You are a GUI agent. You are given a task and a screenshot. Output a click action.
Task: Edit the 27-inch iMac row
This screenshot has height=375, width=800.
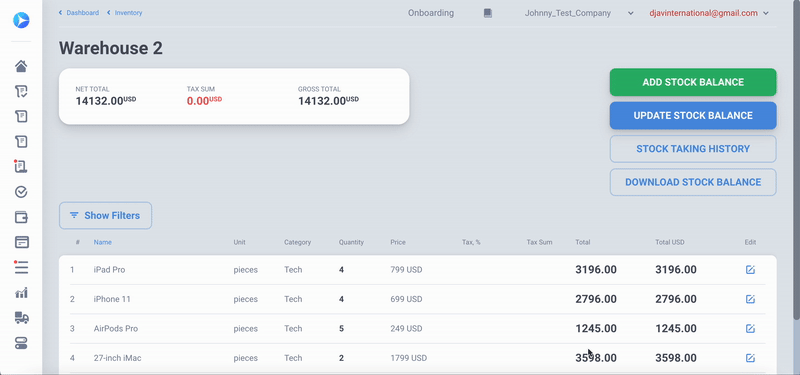click(750, 358)
